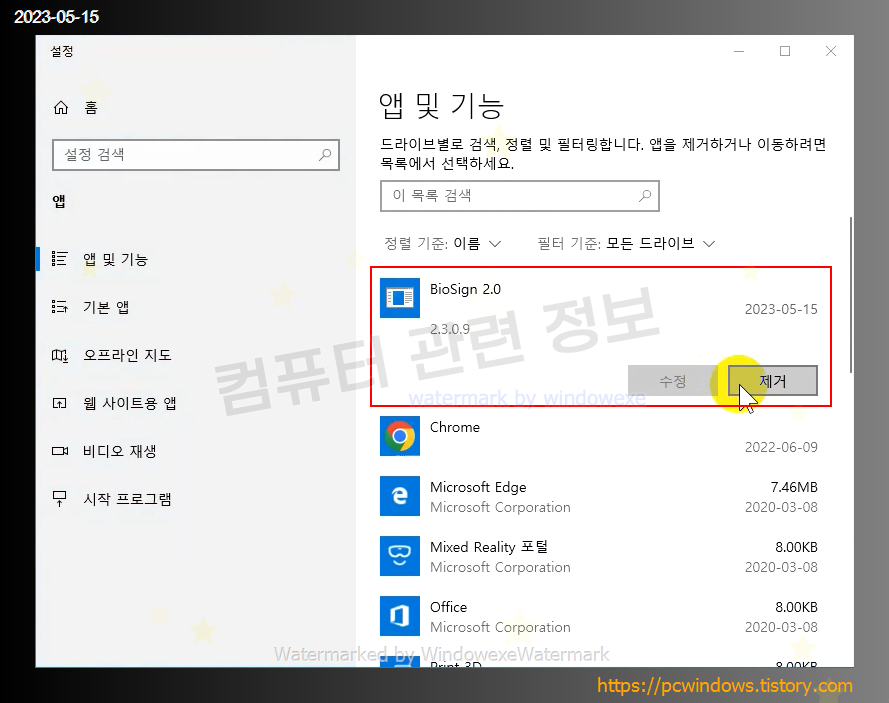Maximize the 설정 window
This screenshot has width=889, height=703.
(785, 52)
